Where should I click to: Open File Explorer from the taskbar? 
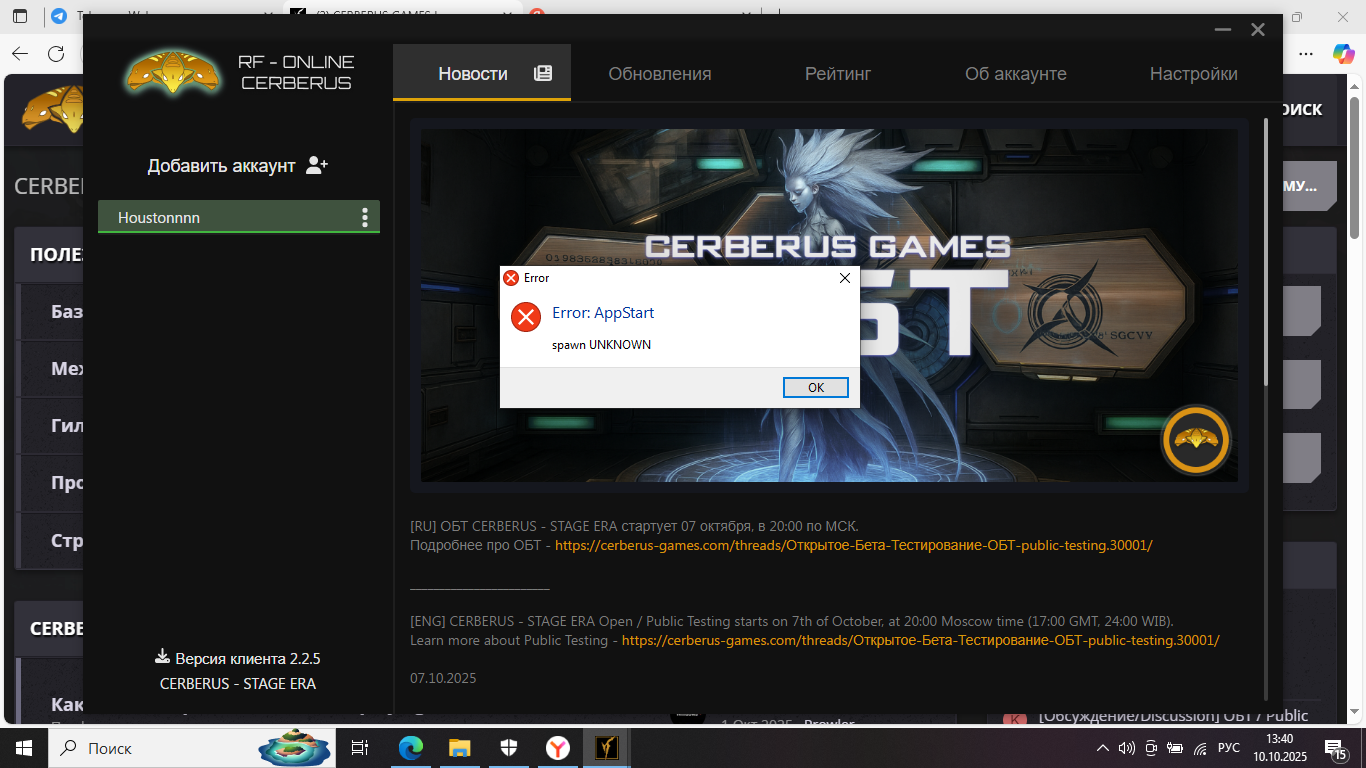[460, 748]
